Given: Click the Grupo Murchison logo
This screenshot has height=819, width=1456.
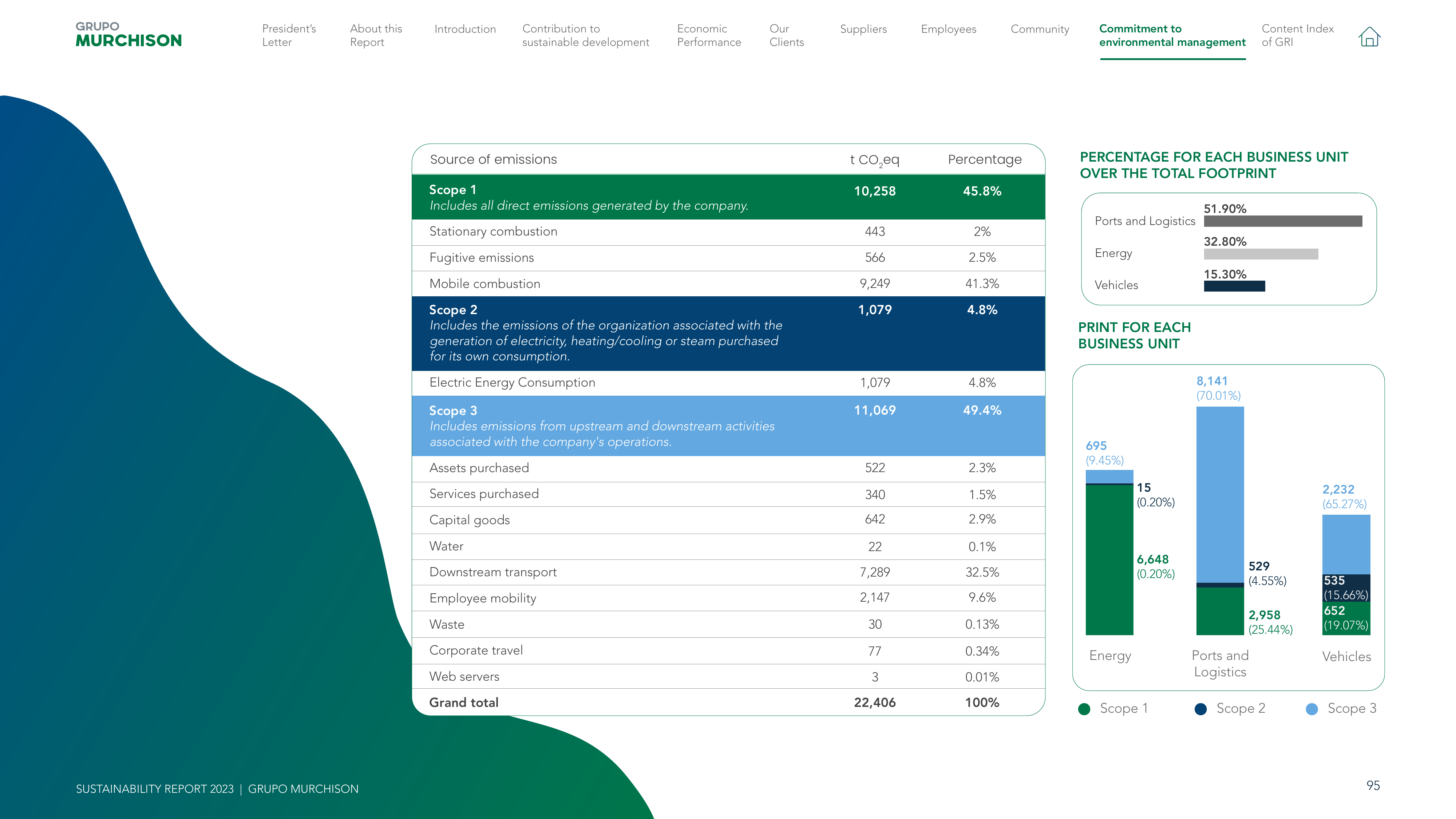Looking at the screenshot, I should pyautogui.click(x=129, y=35).
